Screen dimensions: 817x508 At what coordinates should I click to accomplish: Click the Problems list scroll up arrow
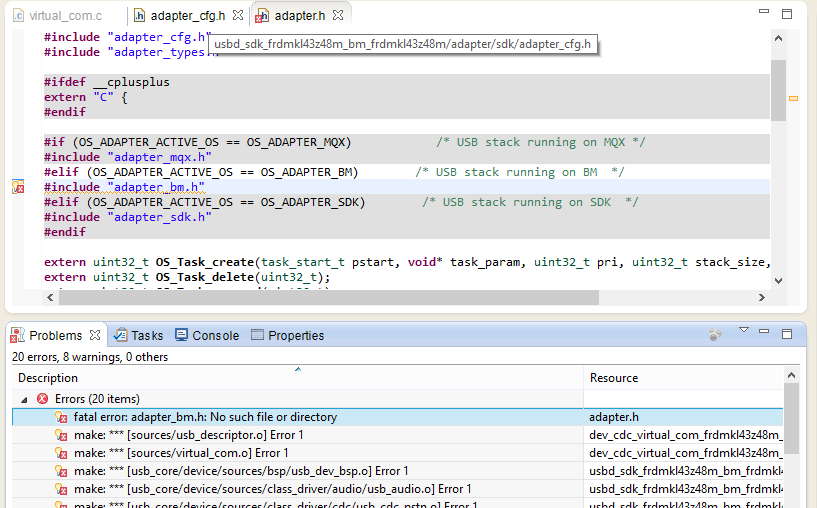click(x=791, y=375)
